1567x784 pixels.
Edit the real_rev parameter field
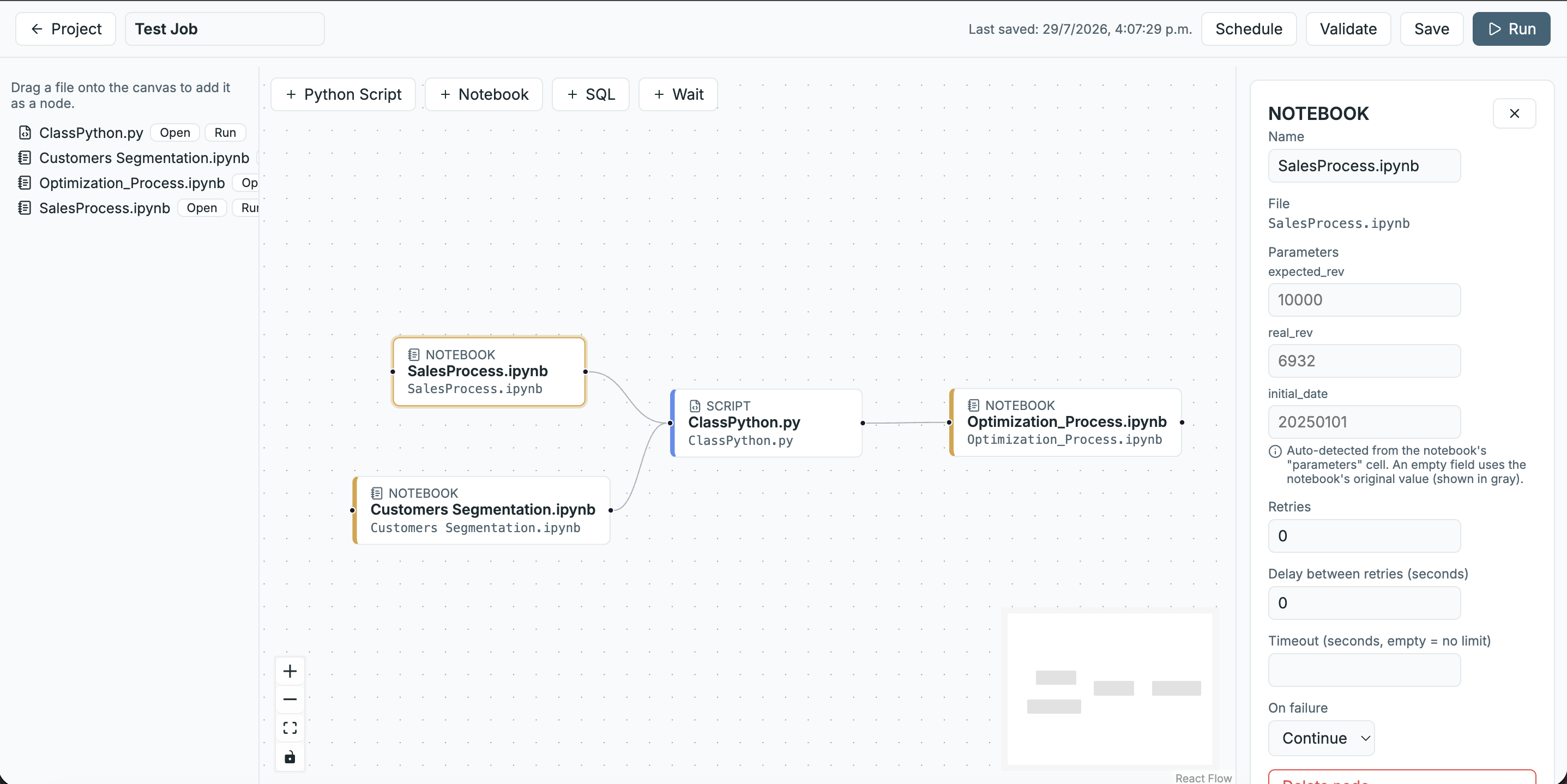pyautogui.click(x=1364, y=361)
